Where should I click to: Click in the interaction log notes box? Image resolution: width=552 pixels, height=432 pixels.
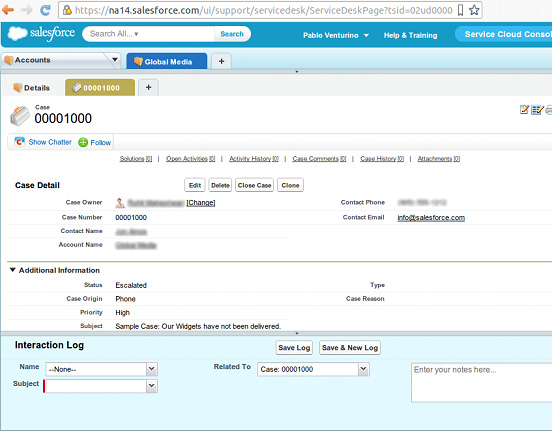pyautogui.click(x=482, y=383)
